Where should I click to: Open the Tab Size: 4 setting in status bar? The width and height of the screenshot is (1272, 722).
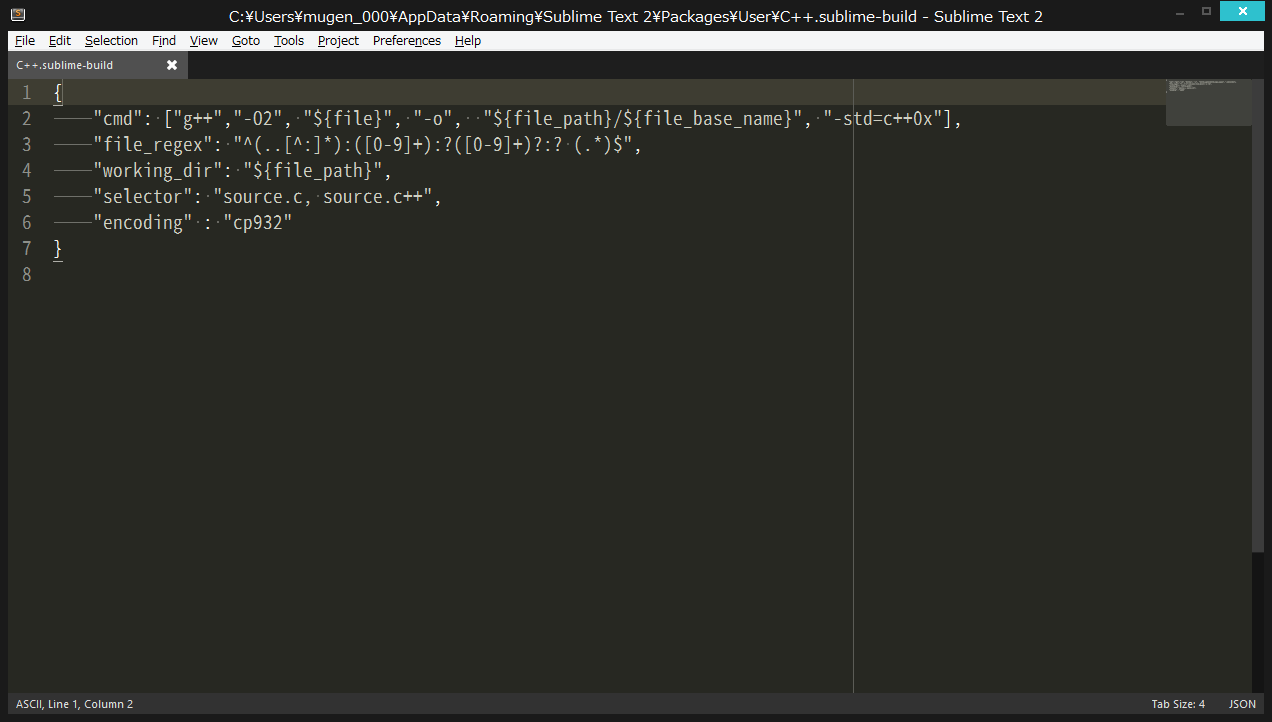(x=1178, y=704)
